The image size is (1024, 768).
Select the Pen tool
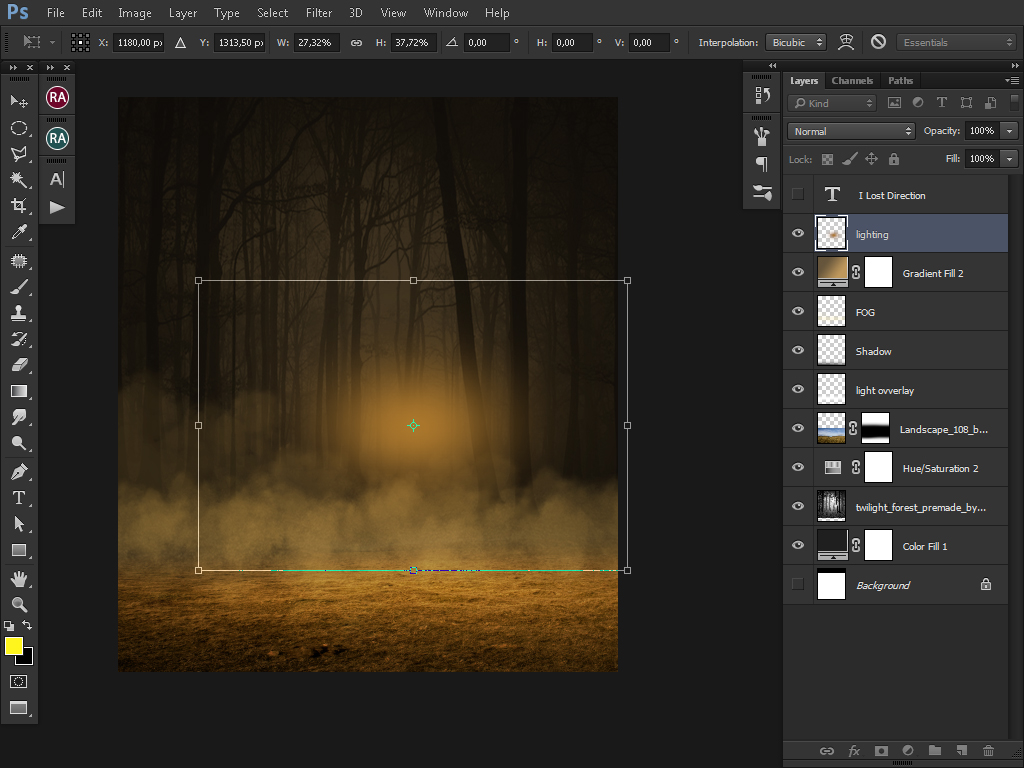(x=18, y=471)
